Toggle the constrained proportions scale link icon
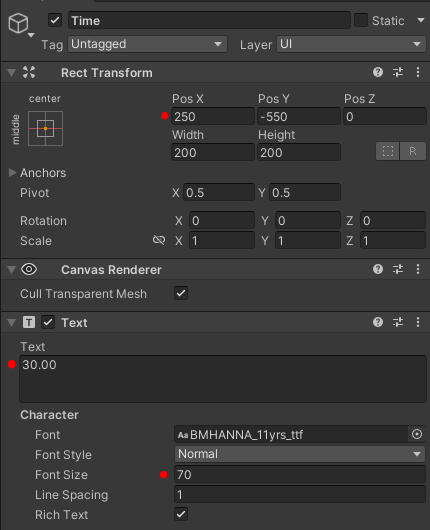Screen dimensions: 430x530 click(159, 240)
